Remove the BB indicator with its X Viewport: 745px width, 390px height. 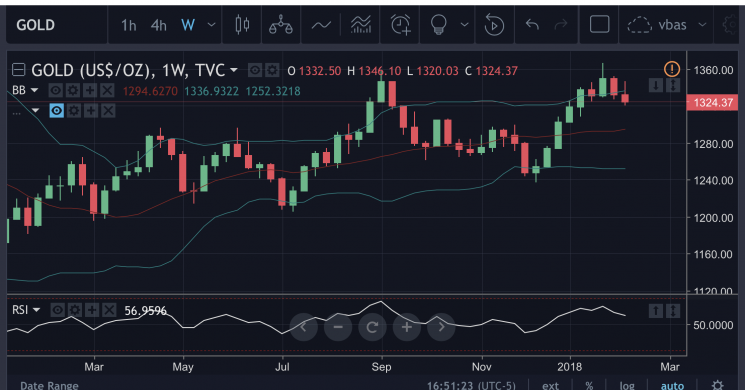tap(107, 90)
